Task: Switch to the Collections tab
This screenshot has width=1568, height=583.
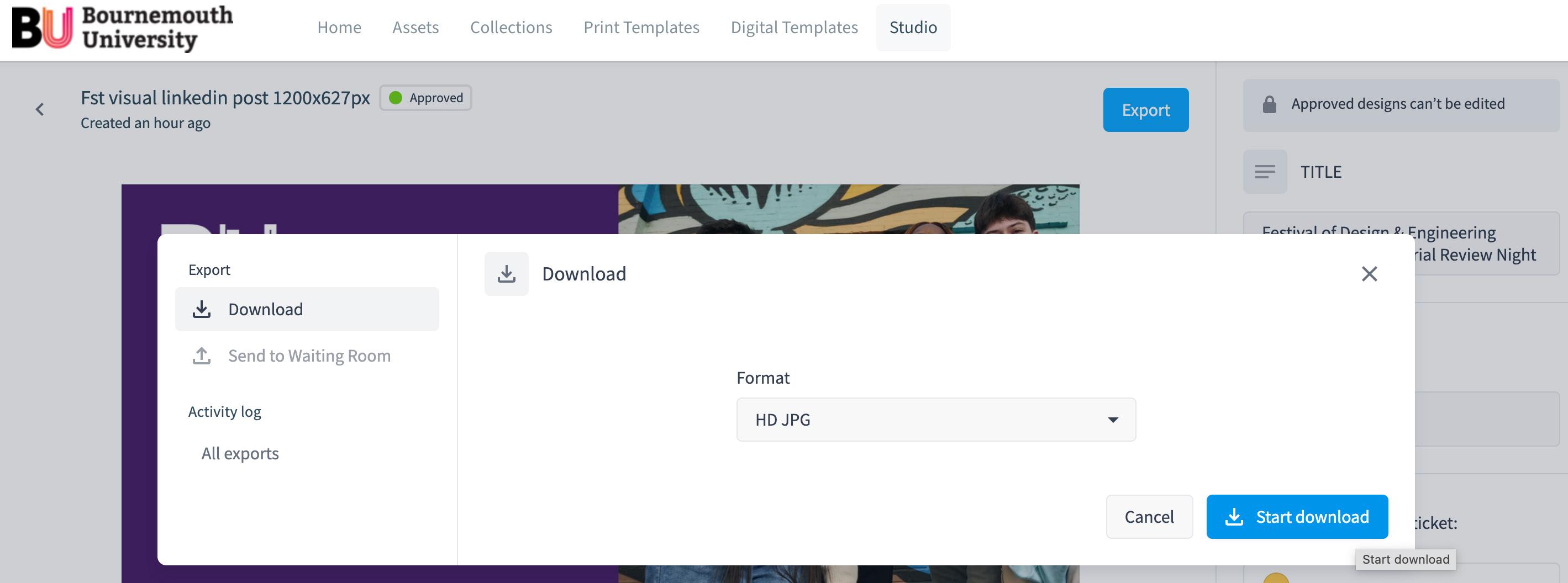Action: [x=511, y=28]
